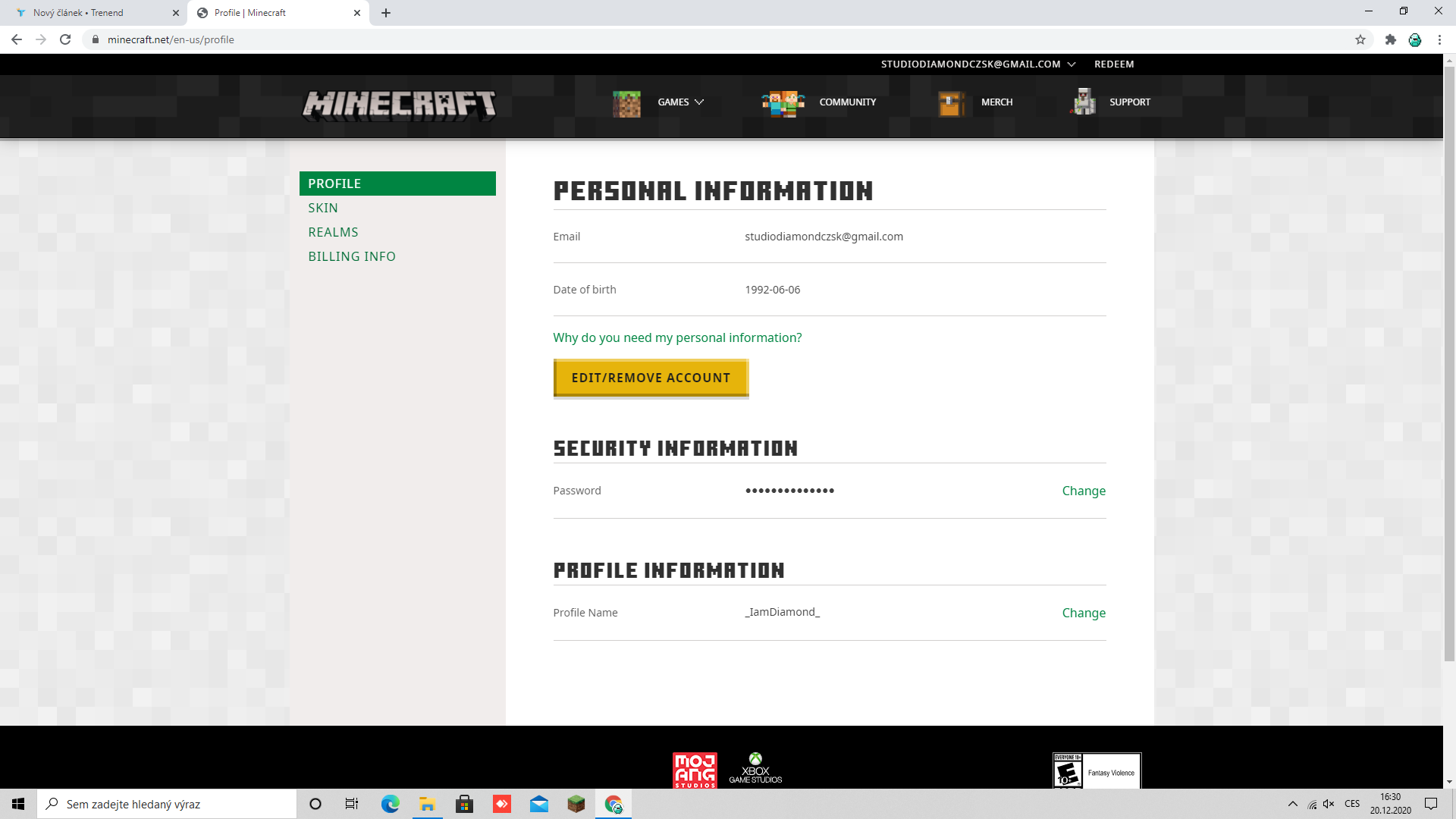Reload the Minecraft profile page

[x=65, y=39]
